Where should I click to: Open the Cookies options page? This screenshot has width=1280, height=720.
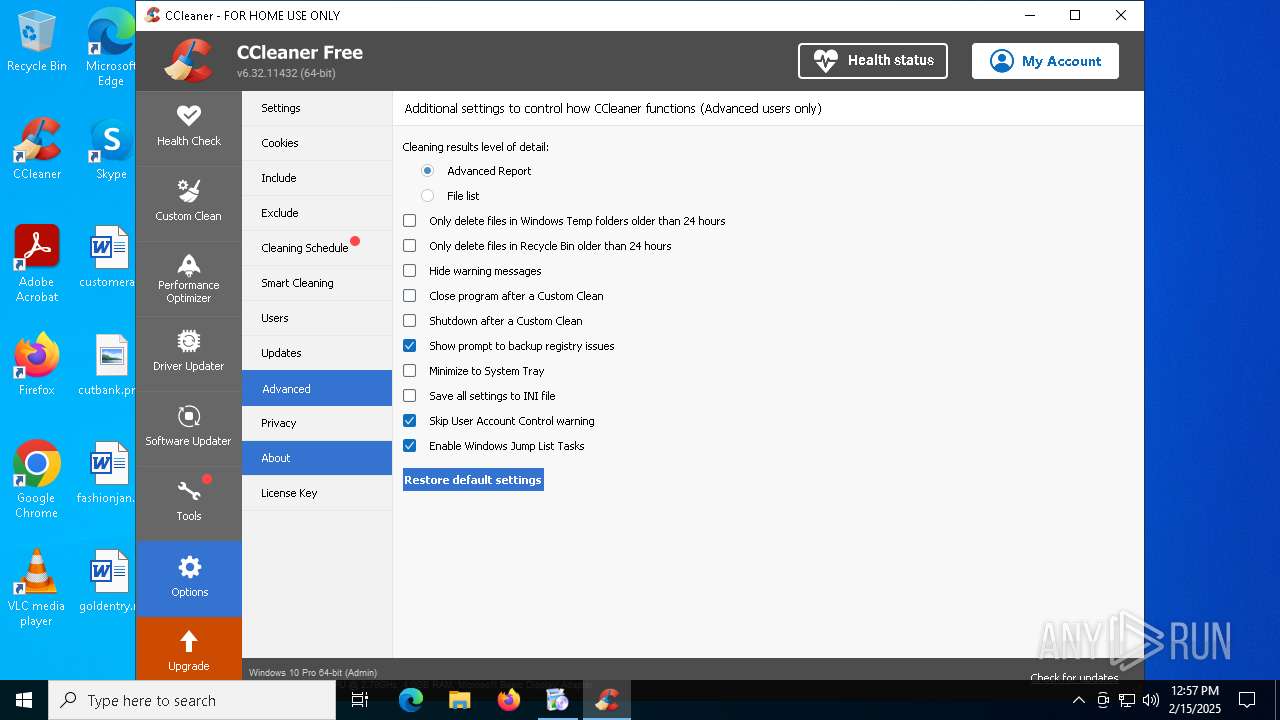tap(317, 143)
